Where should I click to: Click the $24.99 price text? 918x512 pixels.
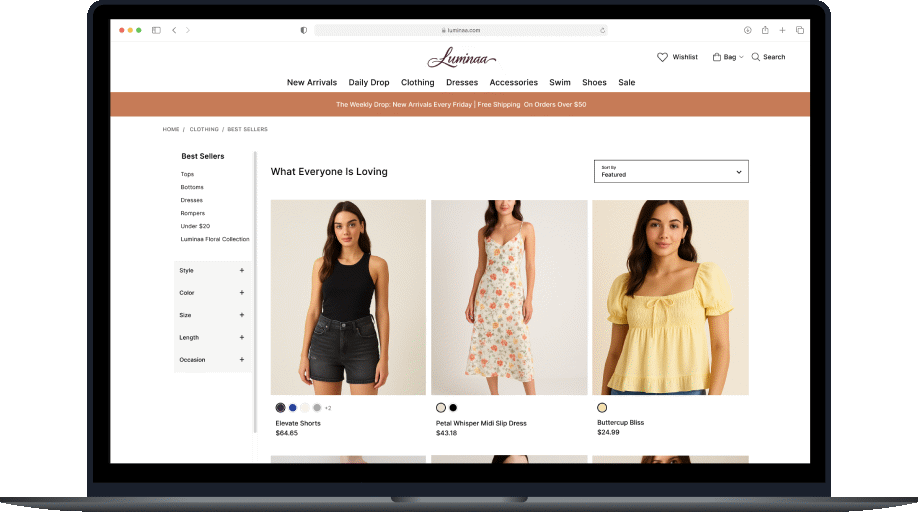pos(608,432)
